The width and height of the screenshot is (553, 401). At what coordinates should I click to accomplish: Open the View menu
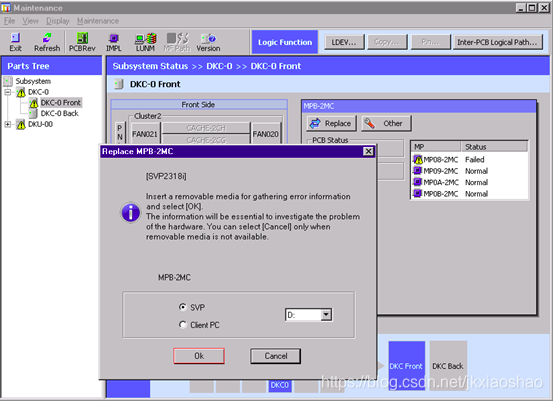click(30, 21)
